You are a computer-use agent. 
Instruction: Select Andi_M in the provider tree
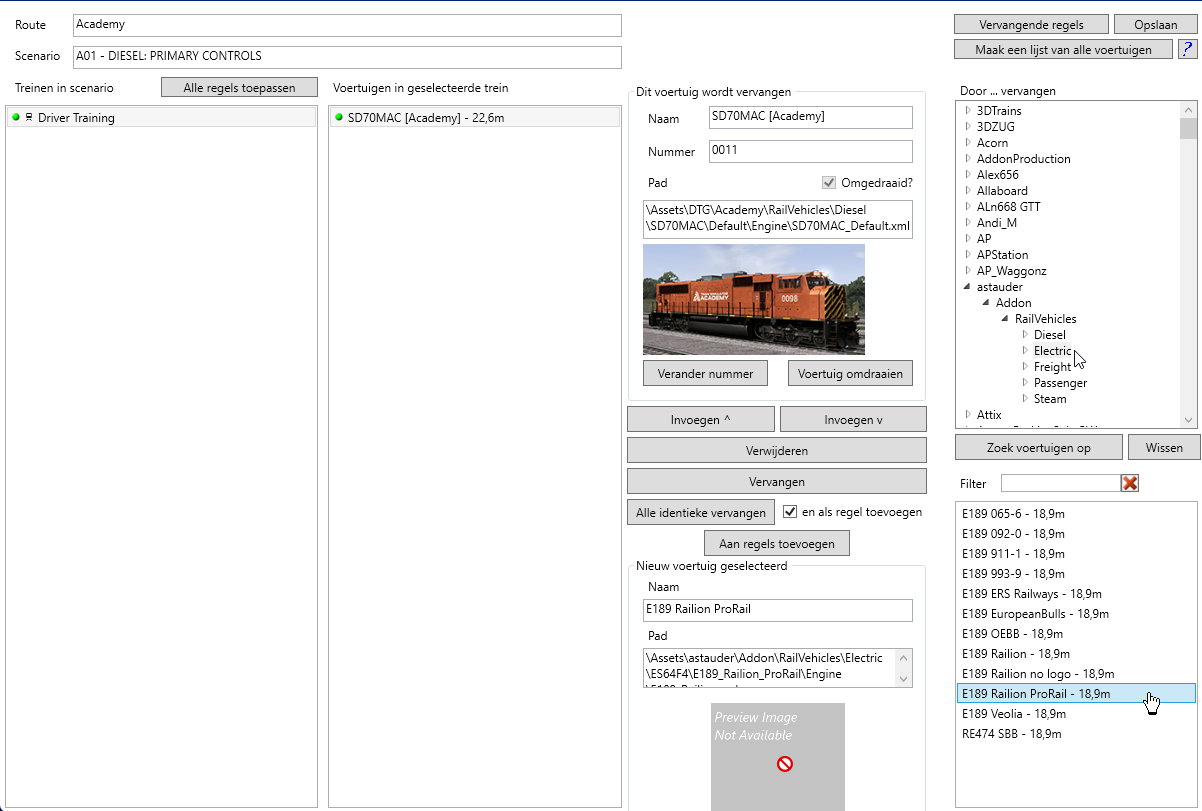click(997, 223)
